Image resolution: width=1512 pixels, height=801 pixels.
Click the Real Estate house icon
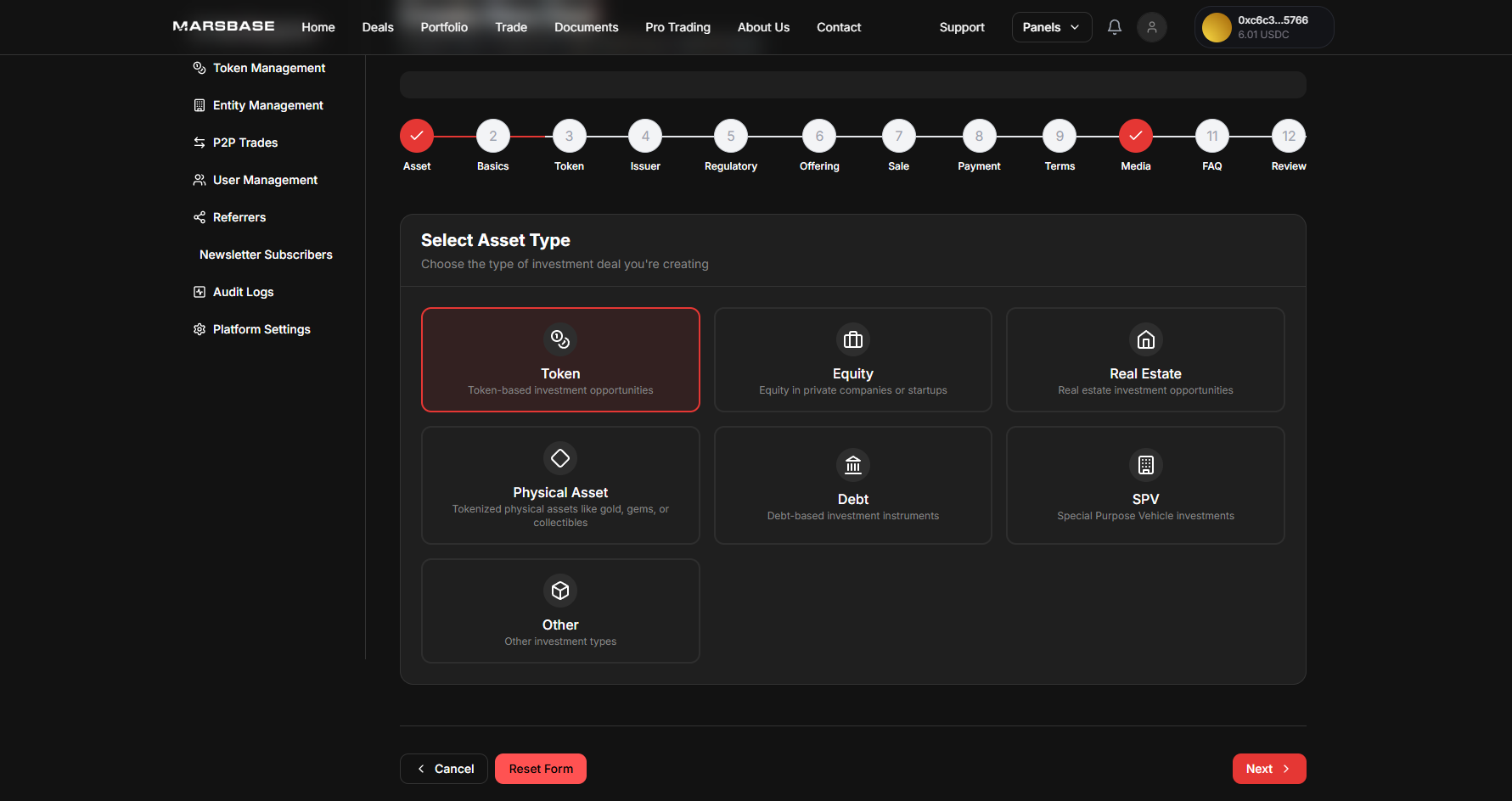1145,339
